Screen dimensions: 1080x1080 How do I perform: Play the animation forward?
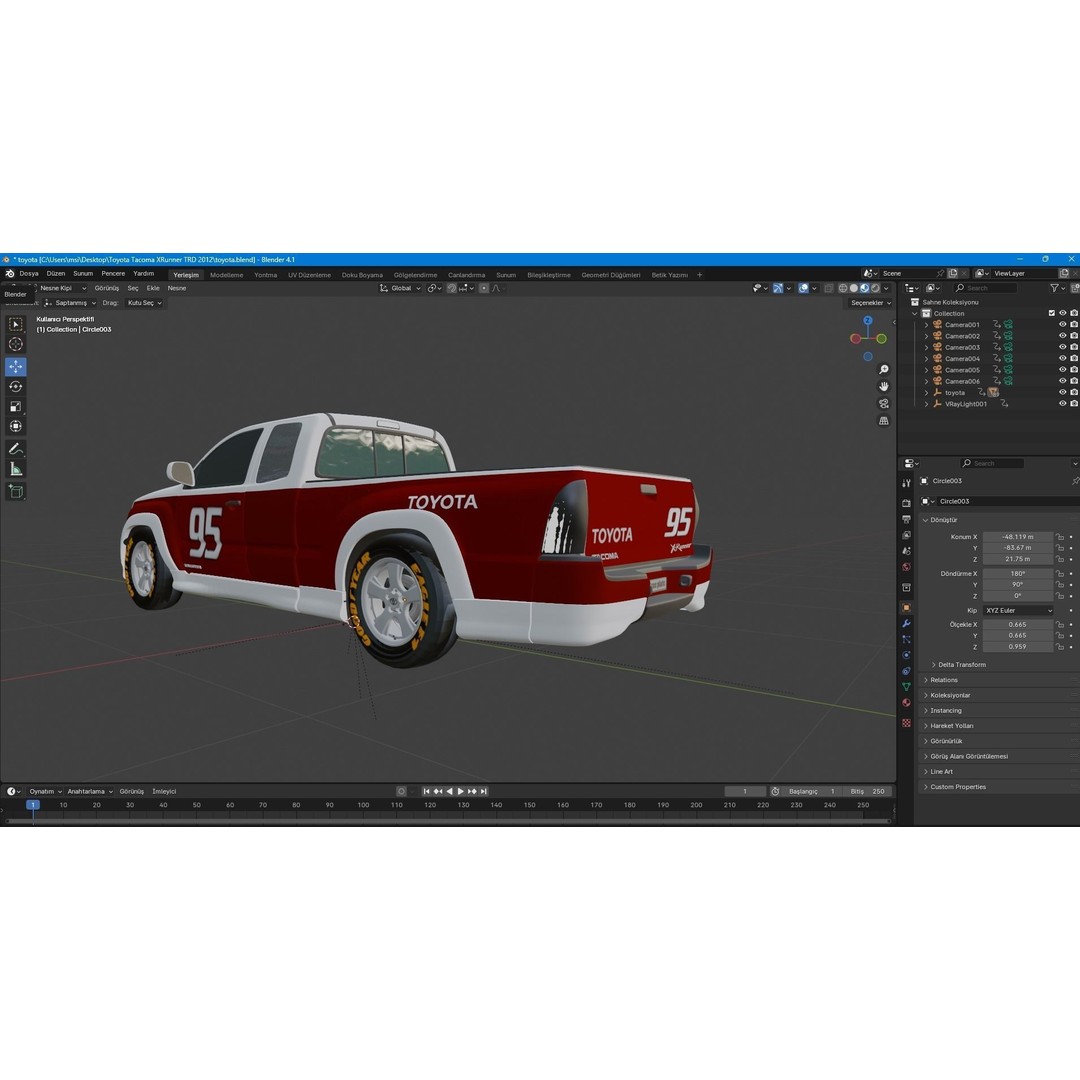[461, 791]
